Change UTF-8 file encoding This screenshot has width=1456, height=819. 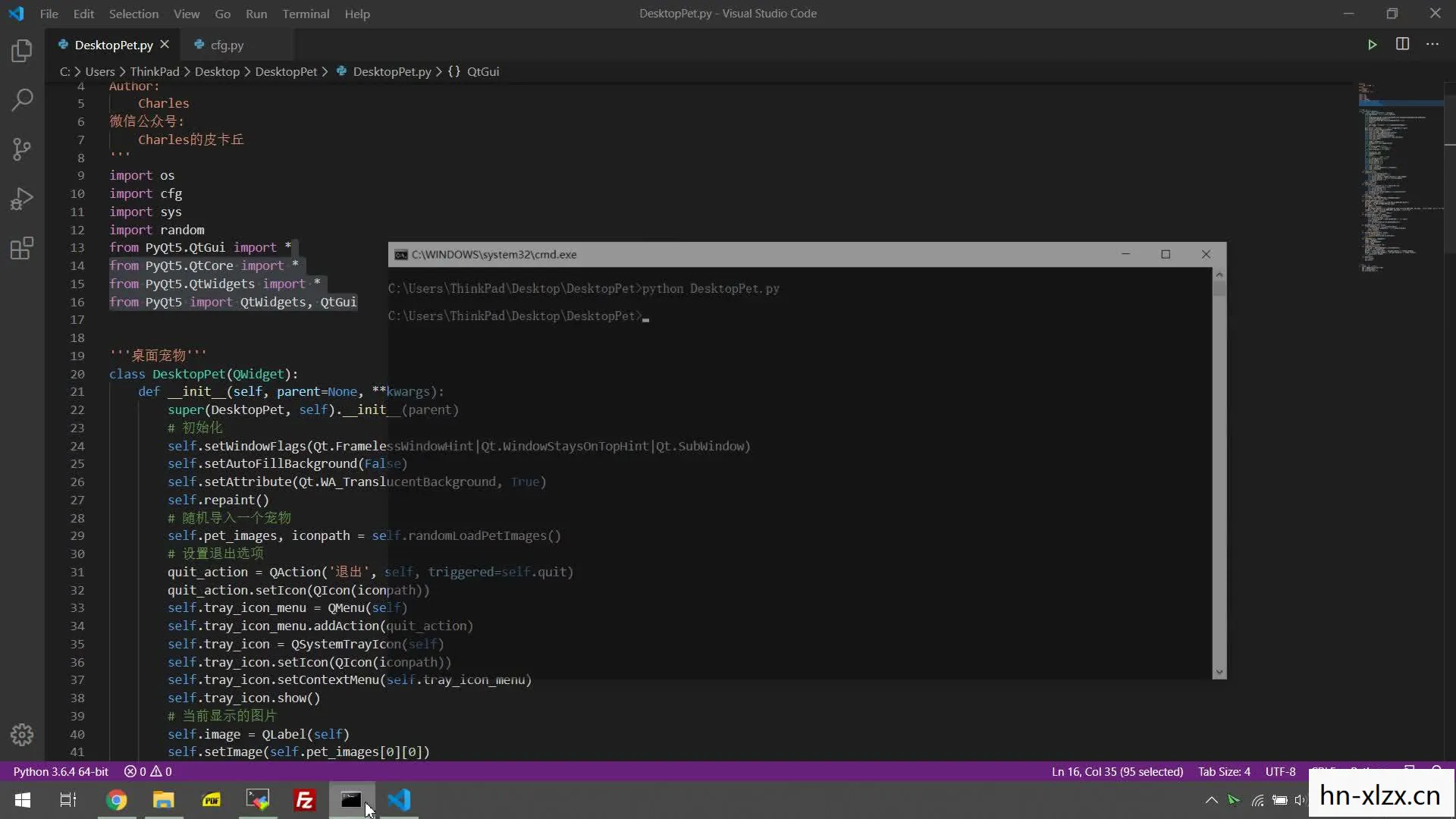pyautogui.click(x=1280, y=771)
